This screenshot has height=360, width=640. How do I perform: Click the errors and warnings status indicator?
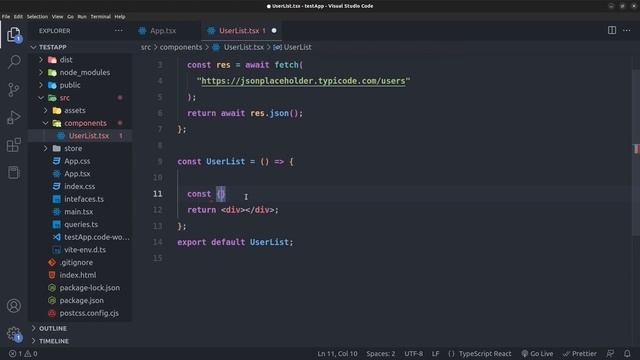coord(23,353)
